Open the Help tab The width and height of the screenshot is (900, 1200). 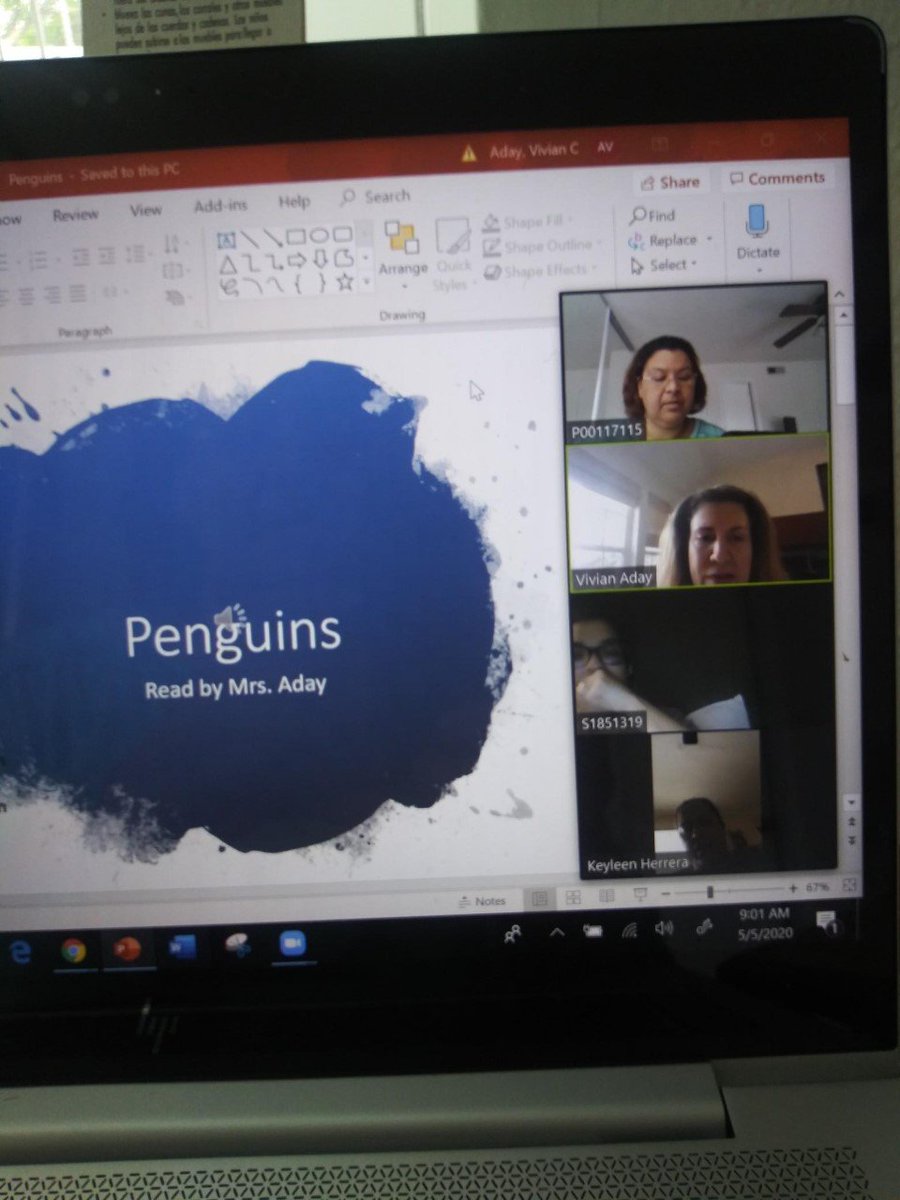pos(294,202)
